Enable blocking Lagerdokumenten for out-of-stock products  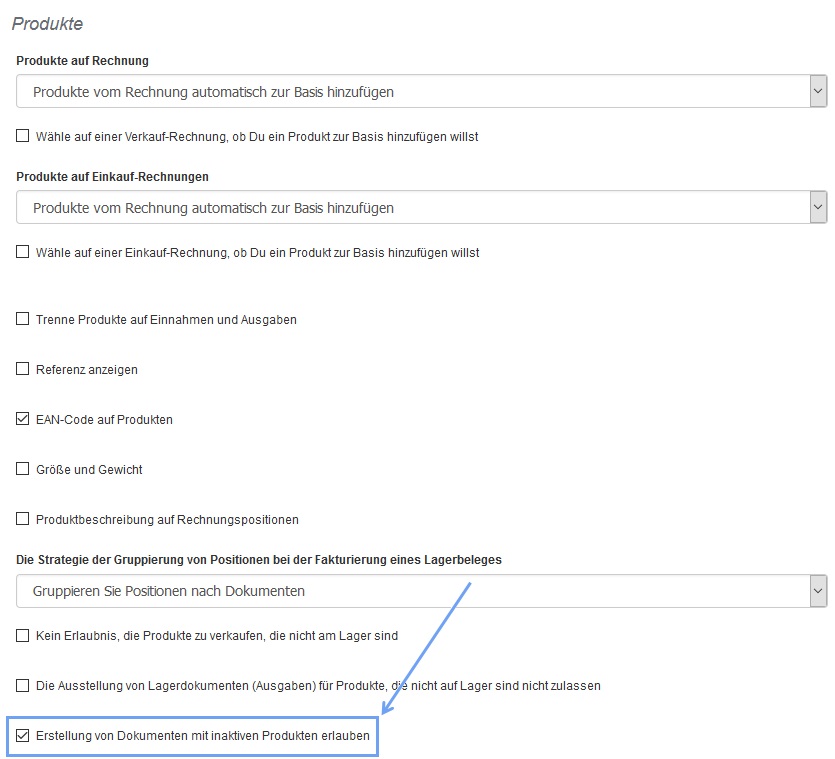[22, 685]
